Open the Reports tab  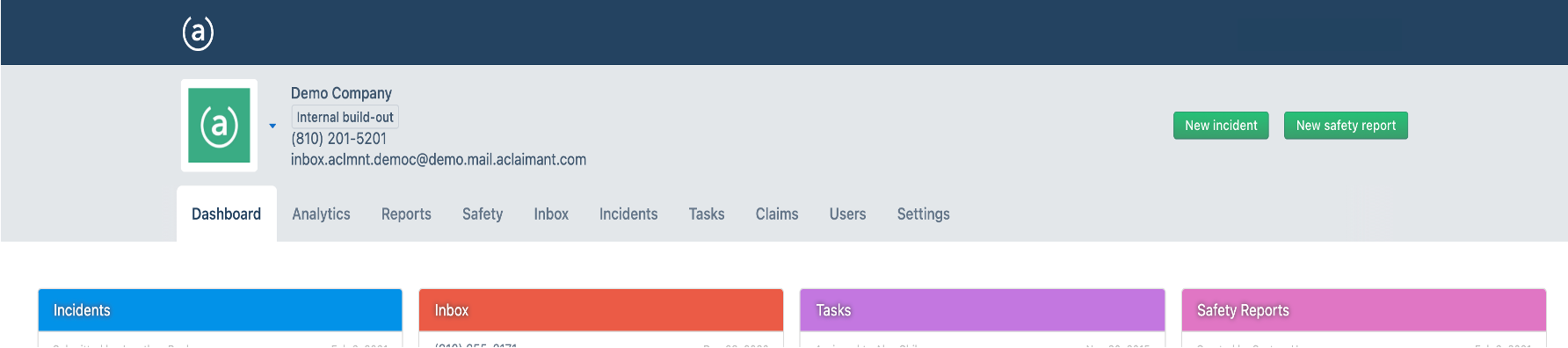406,214
